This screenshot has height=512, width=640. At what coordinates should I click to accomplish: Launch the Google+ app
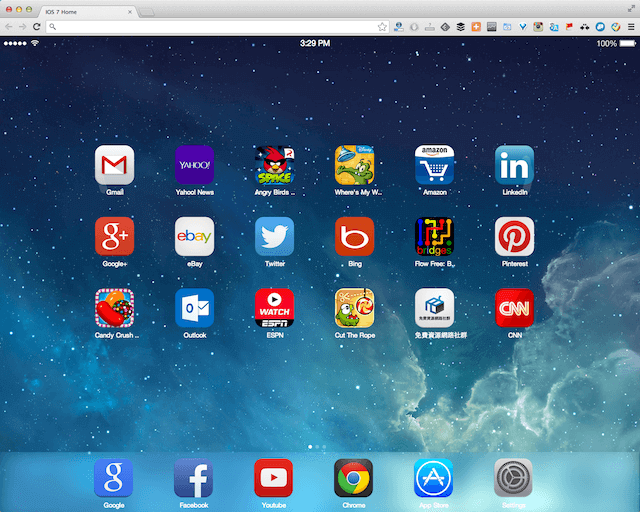[114, 236]
